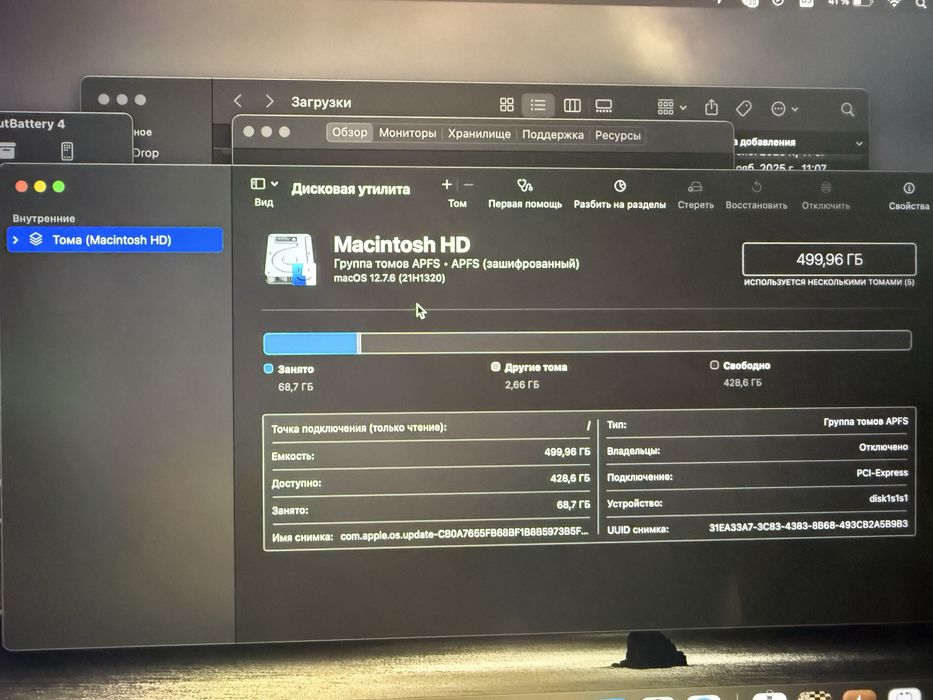Screen dimensions: 933x700
Task: Click the 499,96 ГБ capacity box
Action: click(829, 260)
